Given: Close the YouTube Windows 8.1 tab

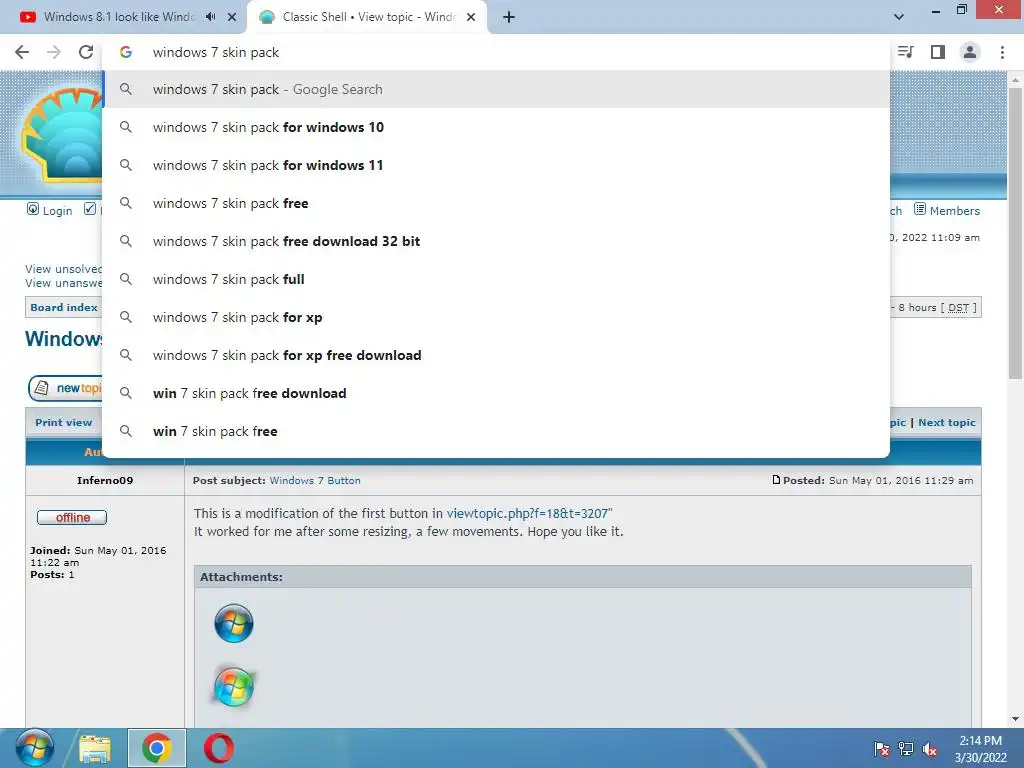Looking at the screenshot, I should coord(232,17).
